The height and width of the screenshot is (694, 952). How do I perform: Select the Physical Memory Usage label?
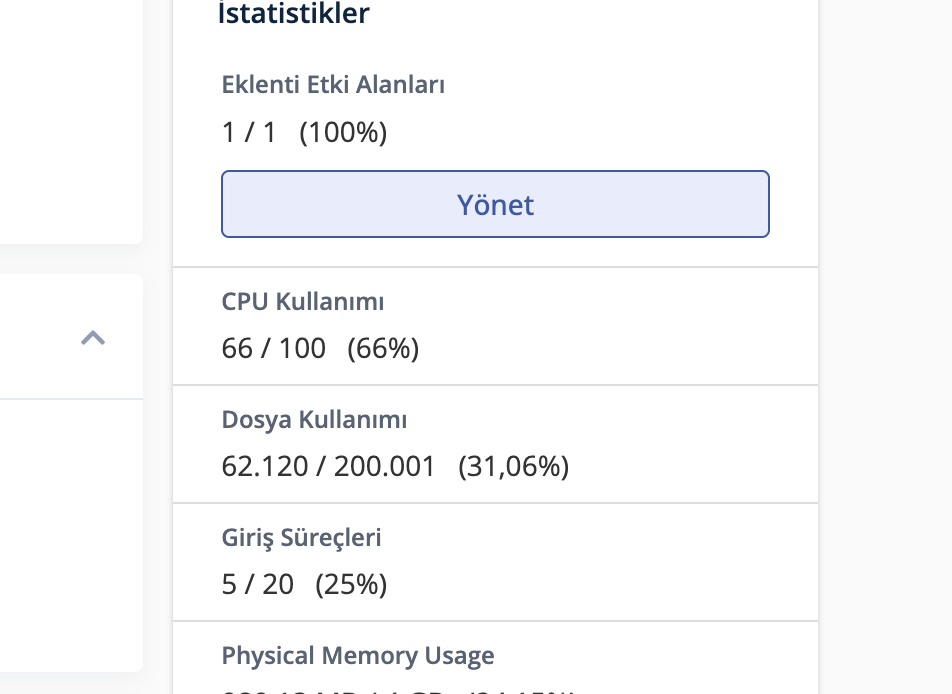click(x=358, y=656)
